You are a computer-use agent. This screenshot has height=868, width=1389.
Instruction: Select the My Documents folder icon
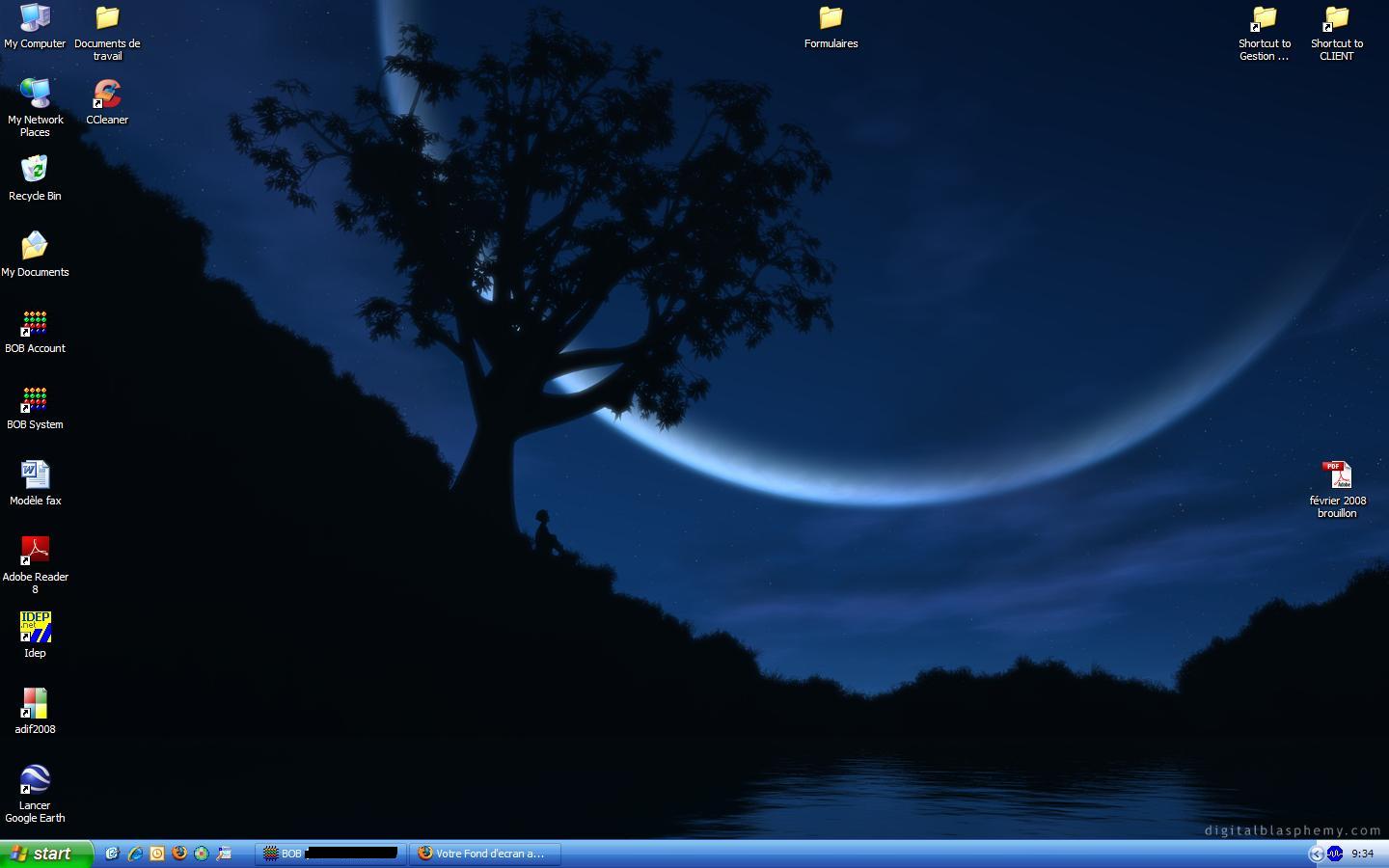[x=35, y=255]
